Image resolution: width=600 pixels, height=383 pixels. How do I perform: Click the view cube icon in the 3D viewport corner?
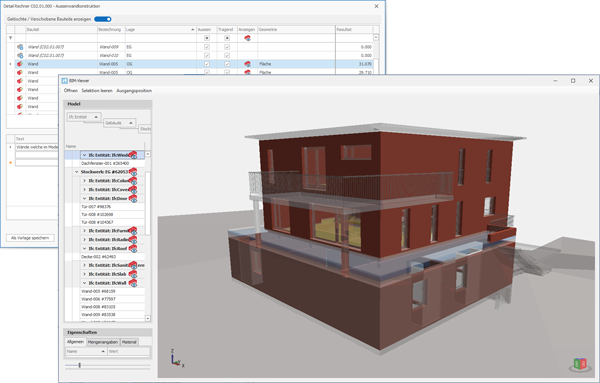[580, 364]
